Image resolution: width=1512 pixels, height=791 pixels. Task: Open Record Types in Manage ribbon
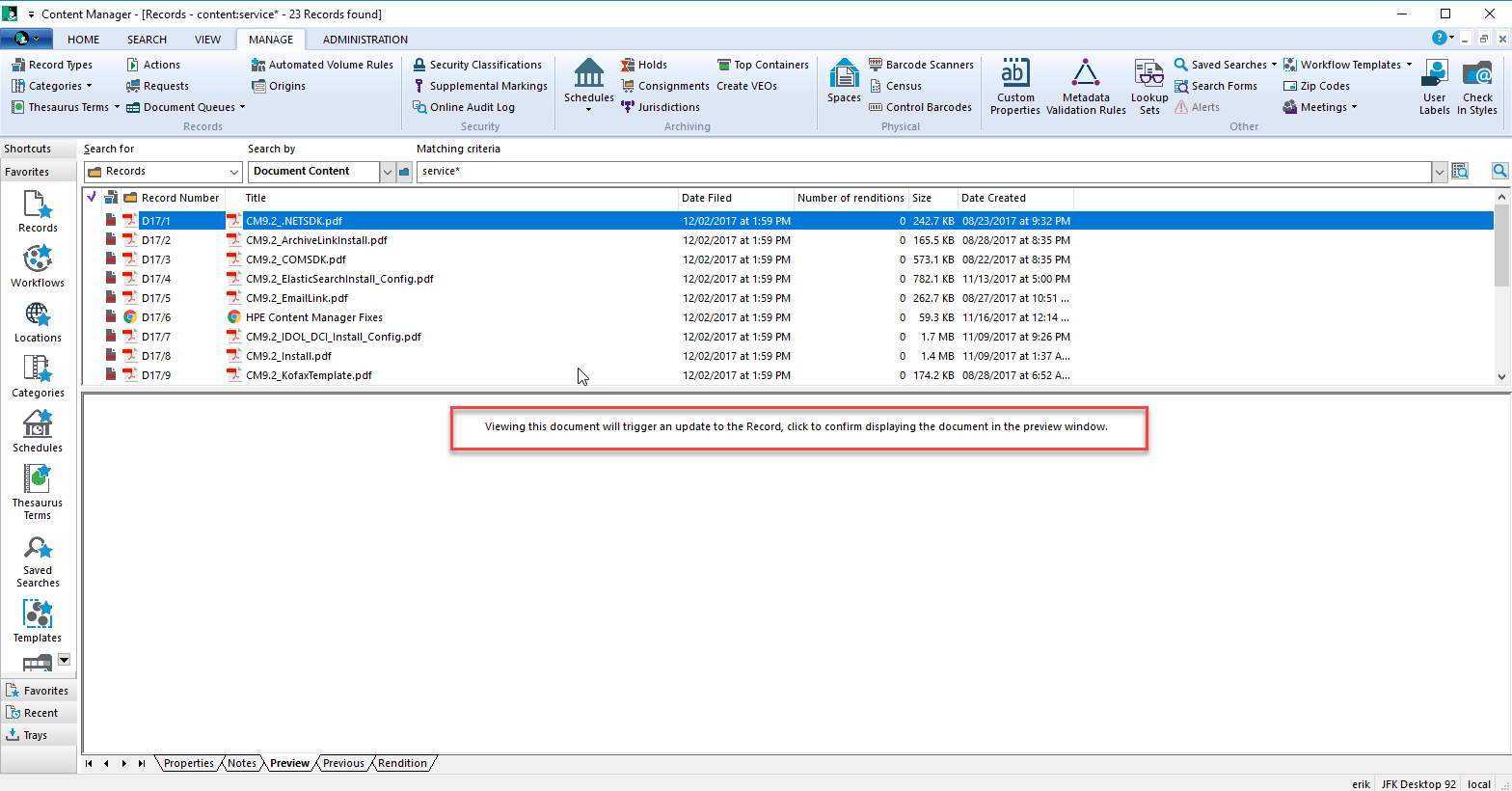[52, 65]
